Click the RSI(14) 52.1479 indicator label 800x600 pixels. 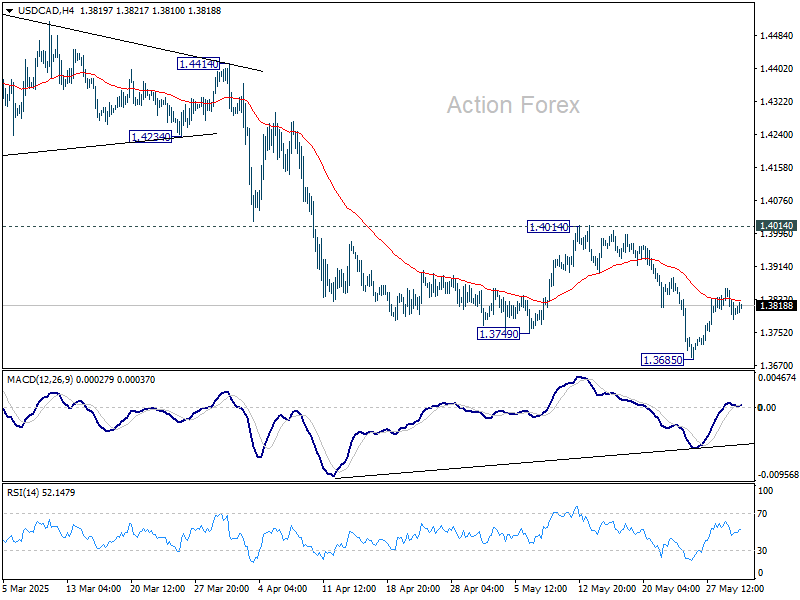[x=41, y=493]
